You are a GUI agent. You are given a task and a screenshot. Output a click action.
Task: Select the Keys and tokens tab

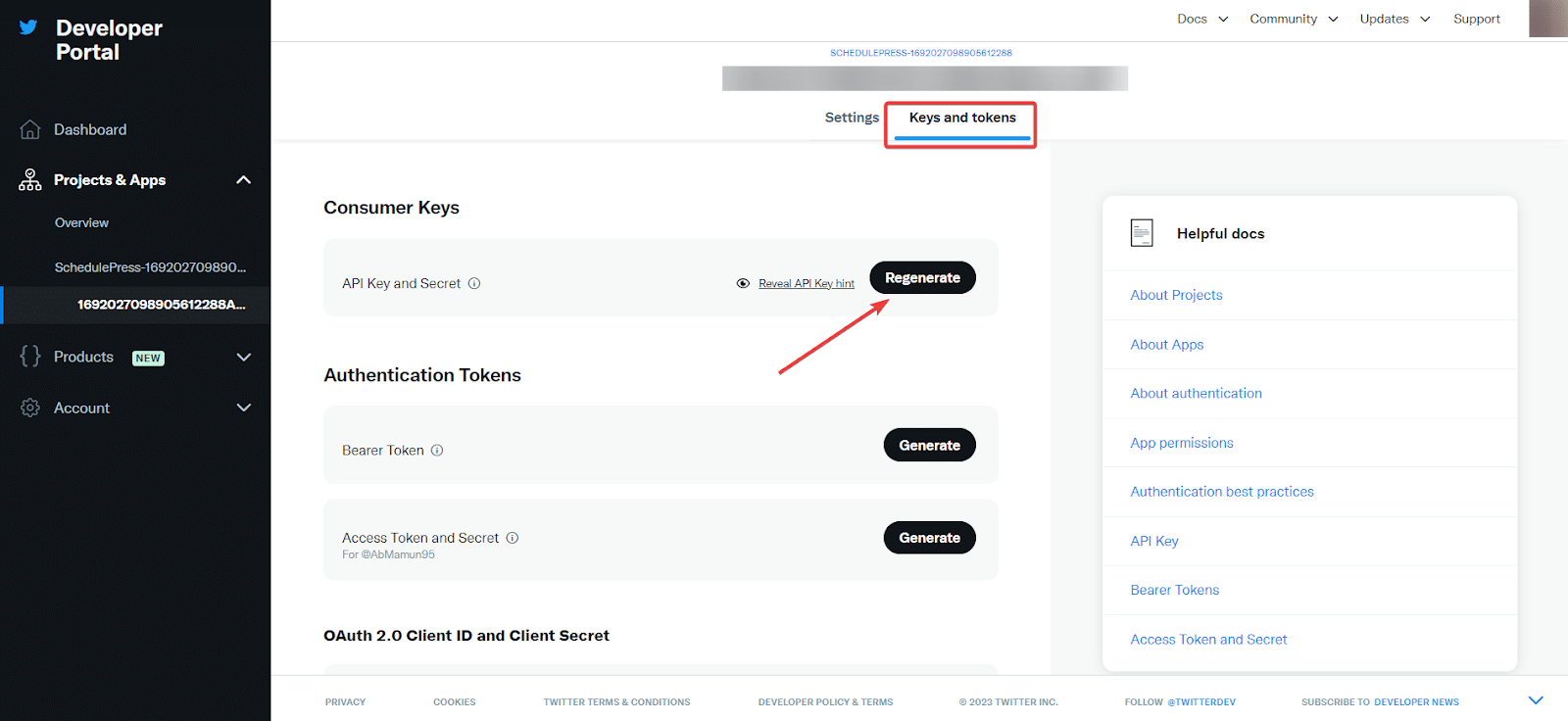pyautogui.click(x=962, y=118)
